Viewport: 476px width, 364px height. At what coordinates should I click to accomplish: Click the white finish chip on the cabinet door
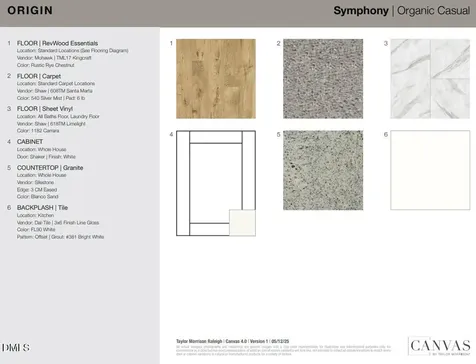pos(242,223)
